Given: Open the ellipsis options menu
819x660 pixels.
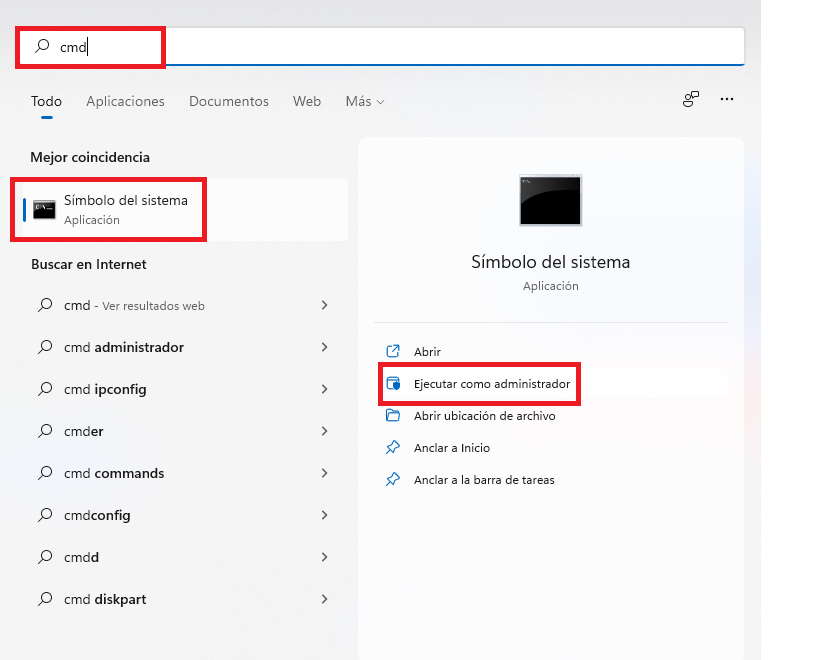Looking at the screenshot, I should point(727,99).
